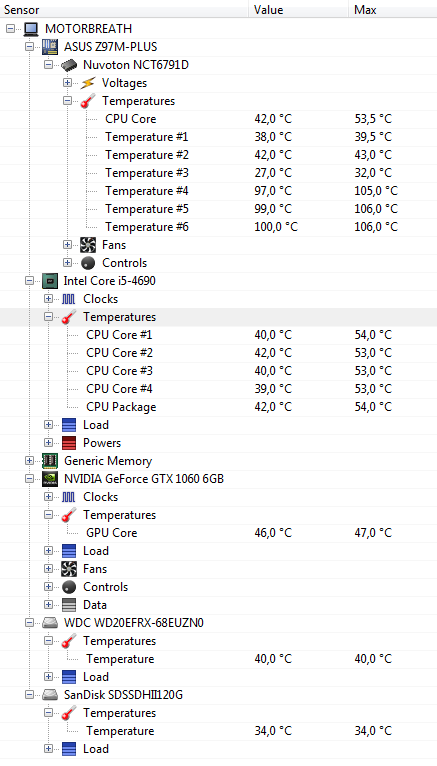Collapse the ASUS Z97M-PLUS node
The width and height of the screenshot is (437, 766).
tap(29, 47)
